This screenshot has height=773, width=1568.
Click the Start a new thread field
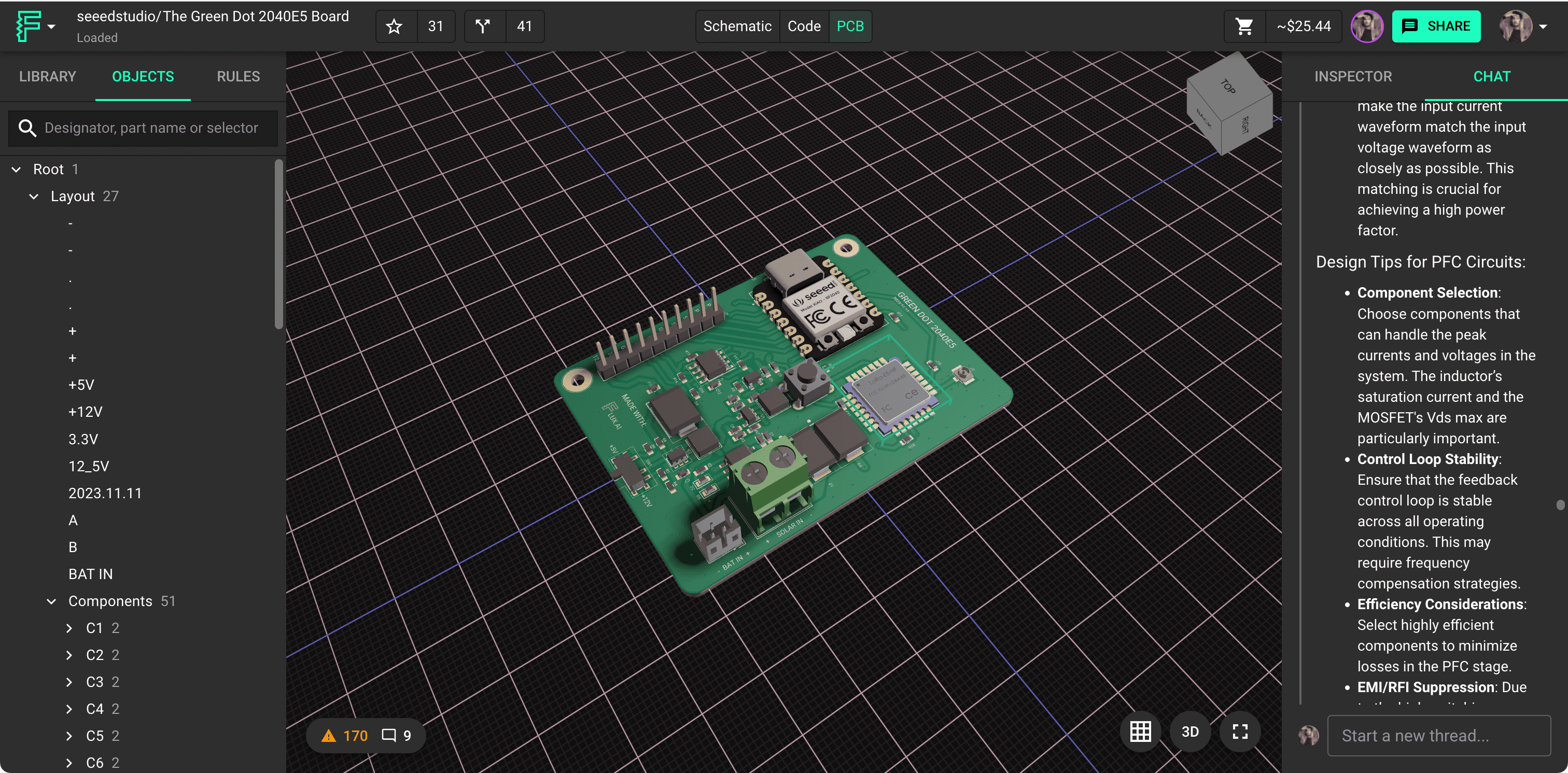[x=1438, y=736]
